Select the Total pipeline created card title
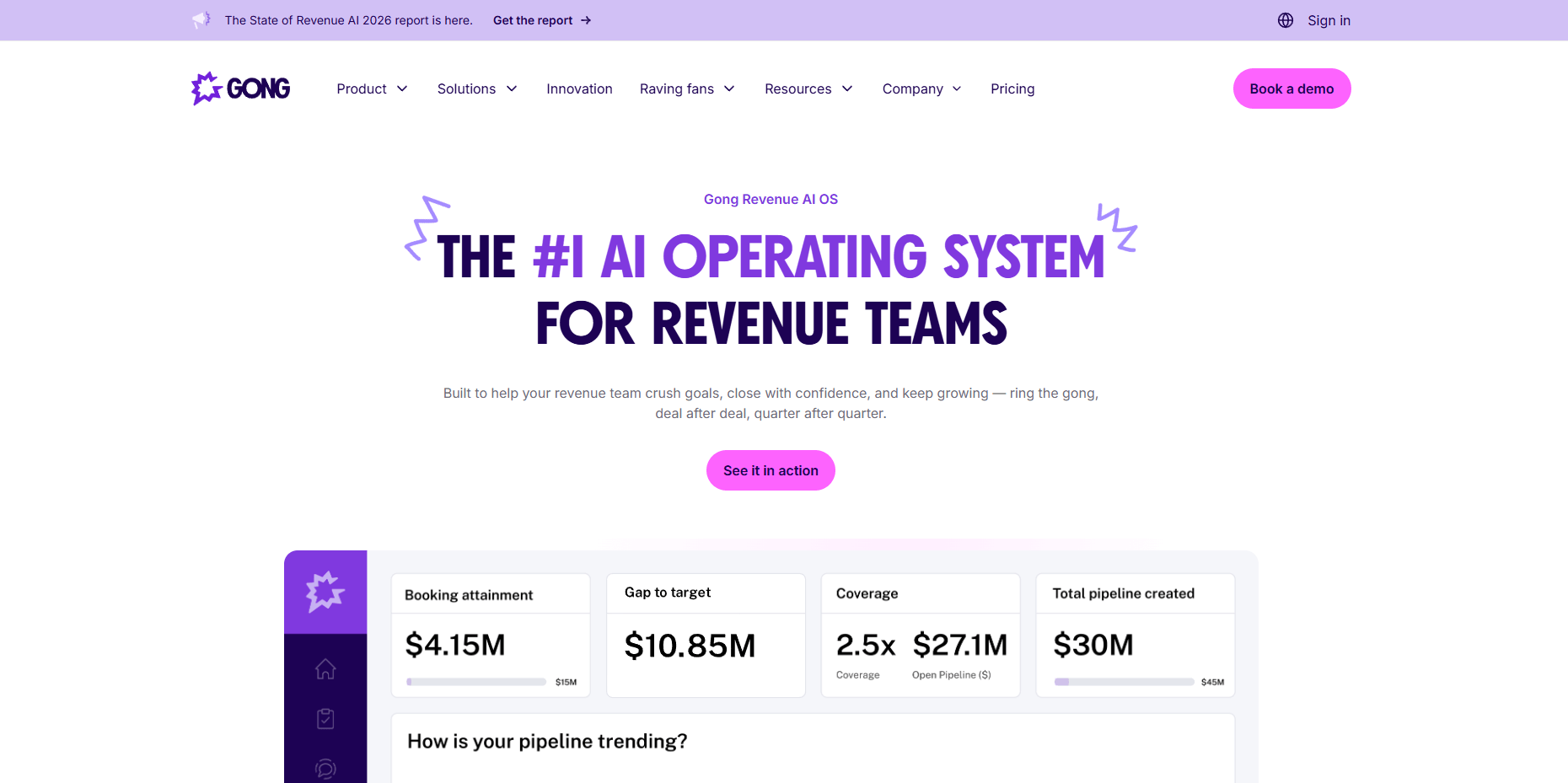Screen dimensions: 1568x783 1124,593
